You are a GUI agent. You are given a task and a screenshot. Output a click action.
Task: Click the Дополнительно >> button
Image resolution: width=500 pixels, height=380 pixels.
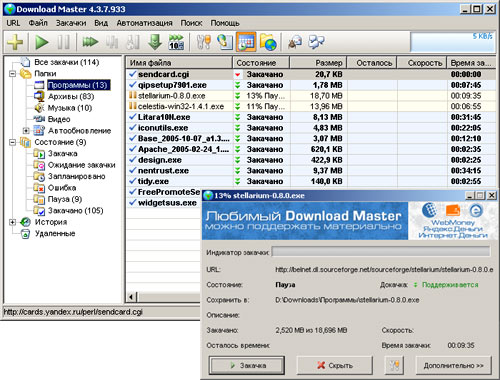[454, 365]
